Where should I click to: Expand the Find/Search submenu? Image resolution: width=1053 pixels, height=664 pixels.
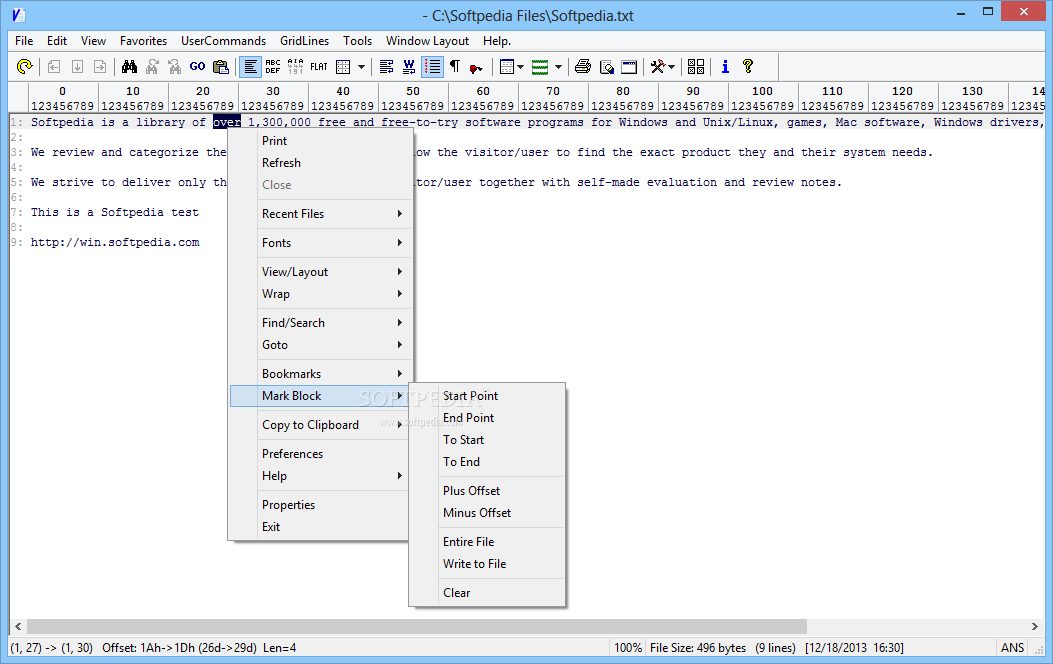(320, 323)
